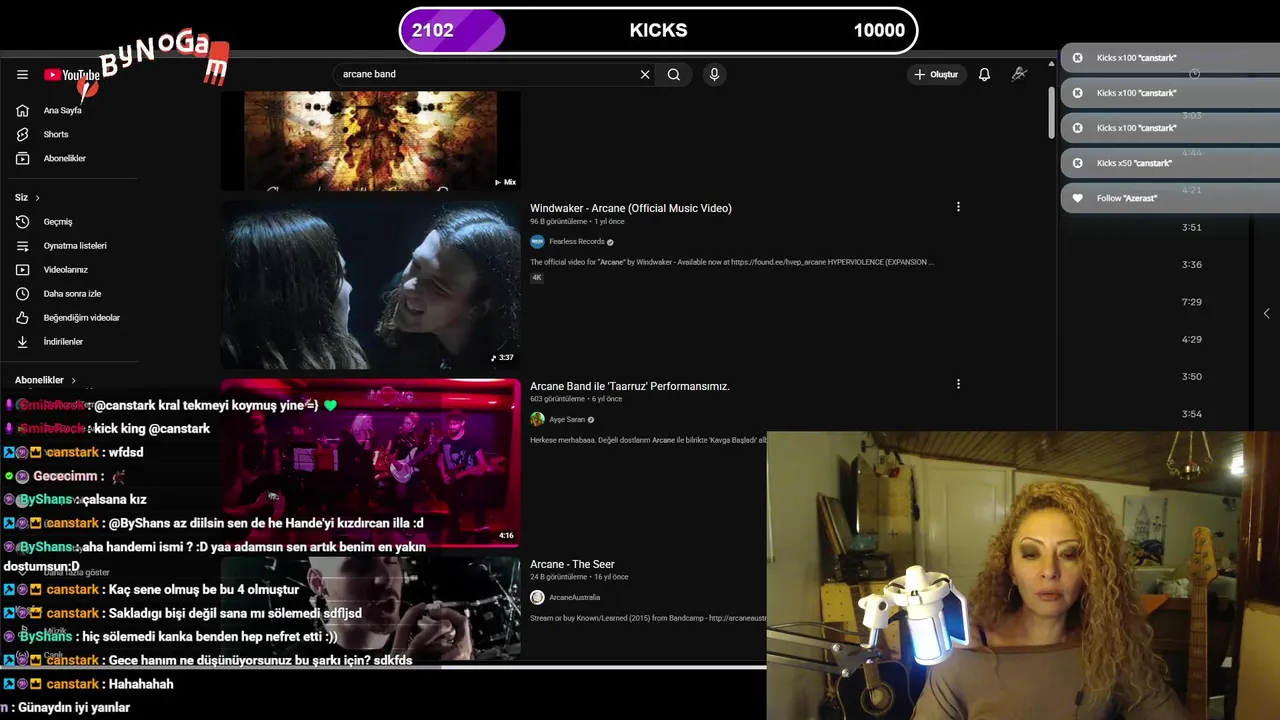
Task: Open more options for Taarruz video
Action: [x=958, y=384]
